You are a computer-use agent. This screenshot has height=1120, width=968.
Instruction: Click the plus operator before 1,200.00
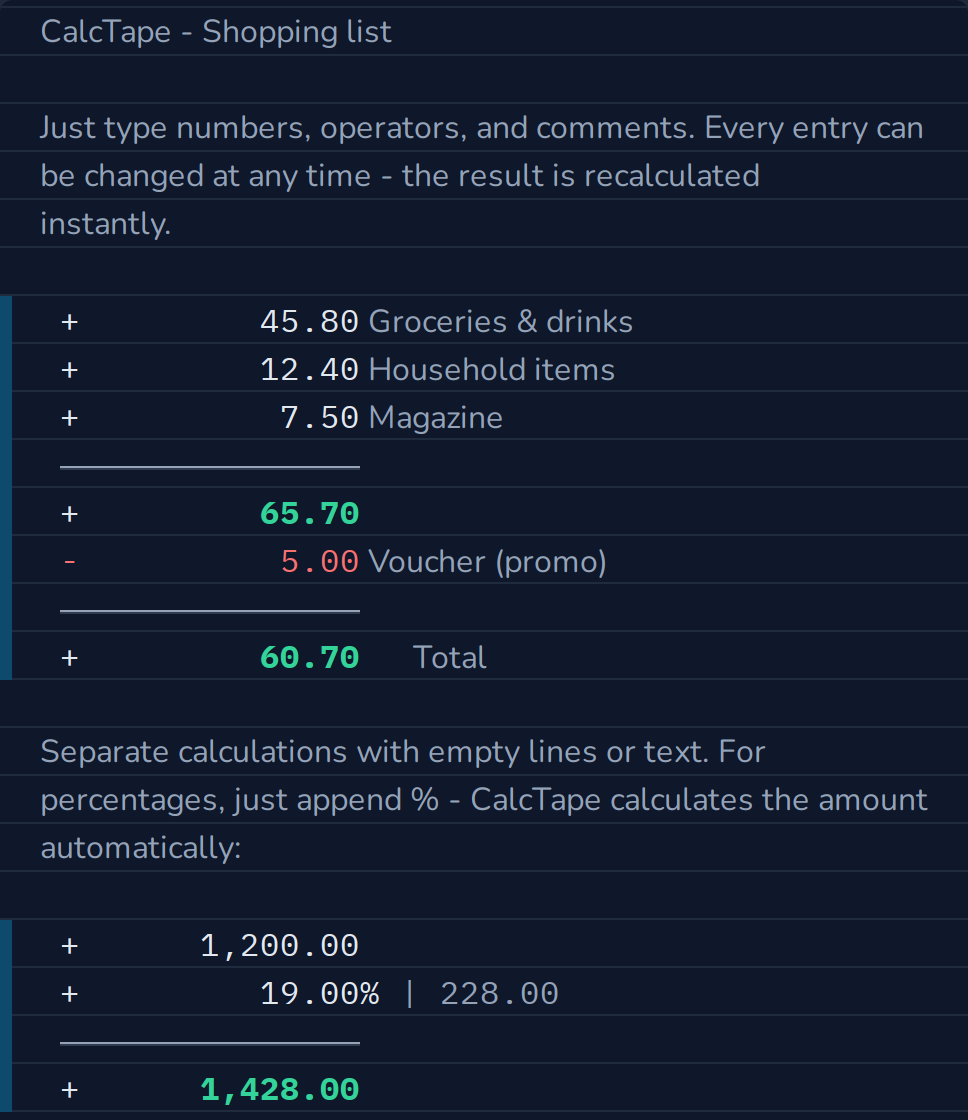click(69, 946)
